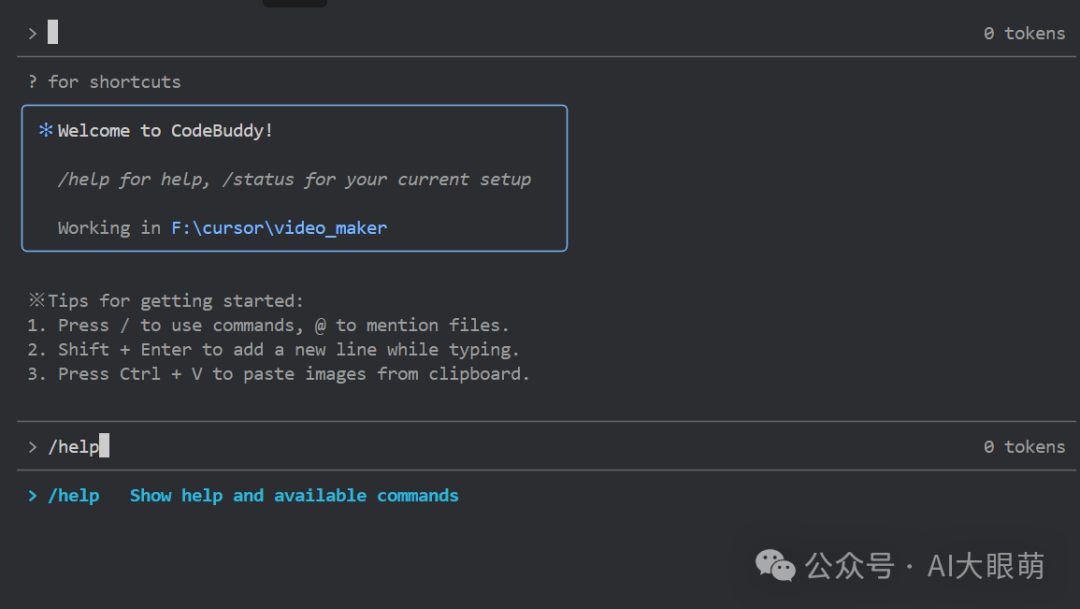Click the '? for shortcuts' hint
The image size is (1080, 609).
(x=104, y=82)
